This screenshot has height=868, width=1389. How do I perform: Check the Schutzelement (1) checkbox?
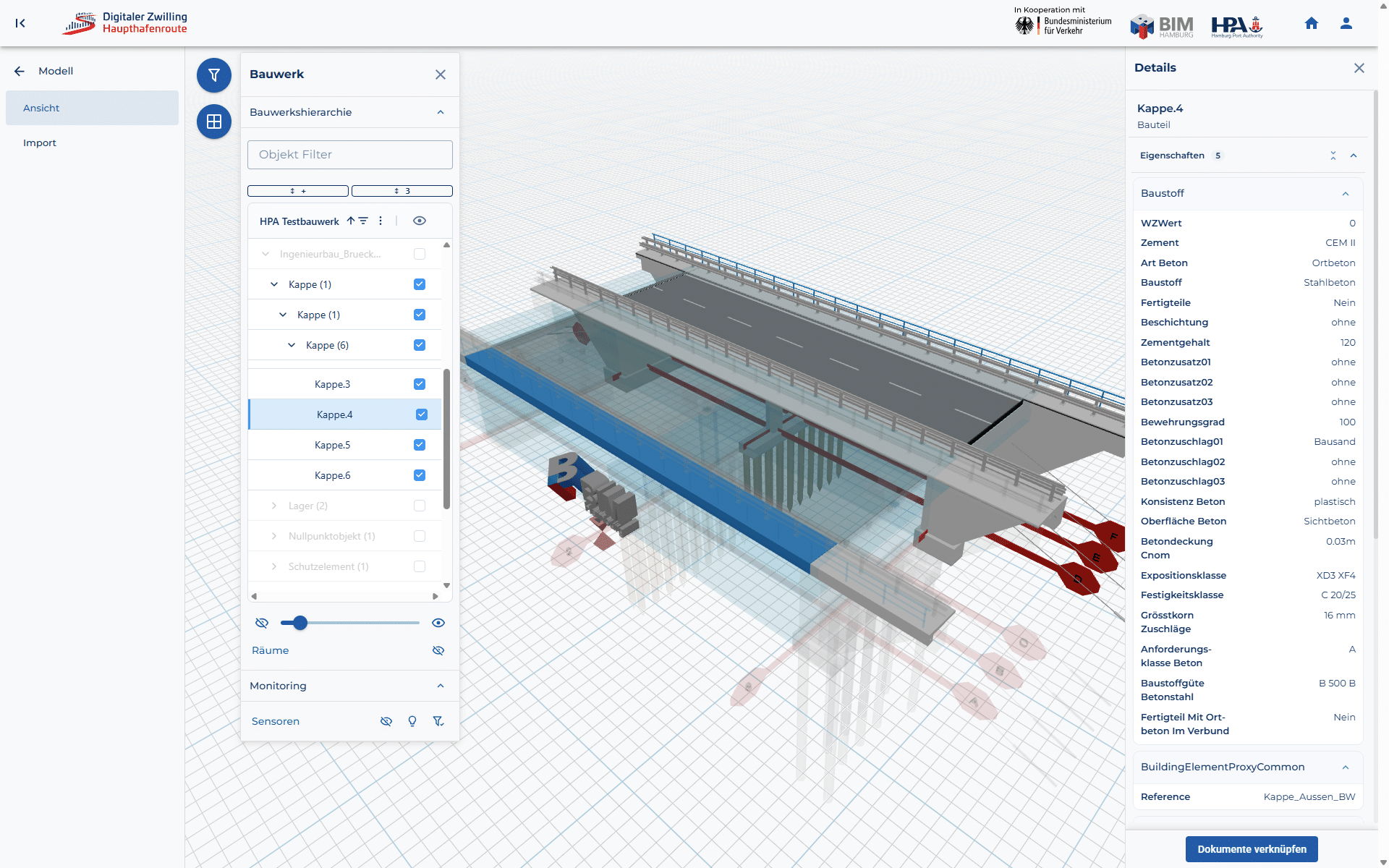pos(420,566)
